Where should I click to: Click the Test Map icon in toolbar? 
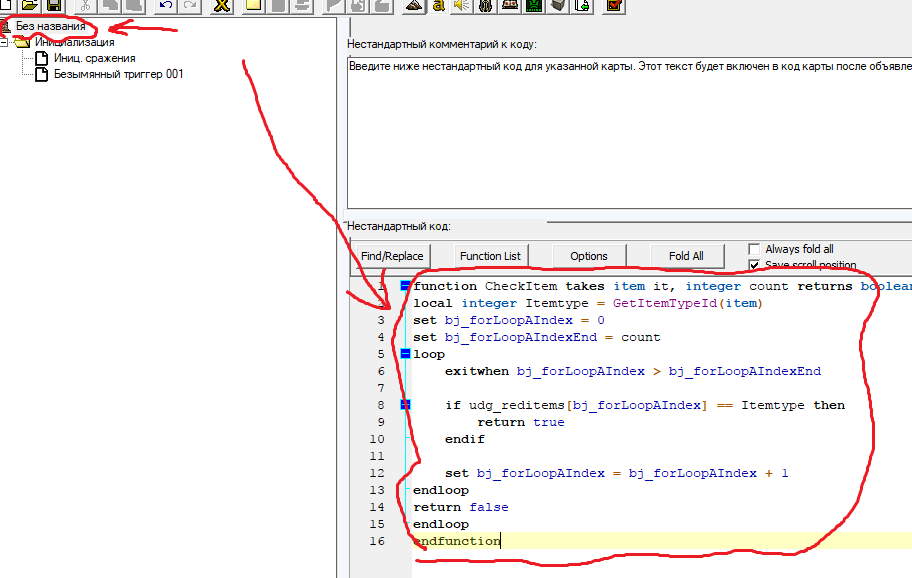point(615,5)
